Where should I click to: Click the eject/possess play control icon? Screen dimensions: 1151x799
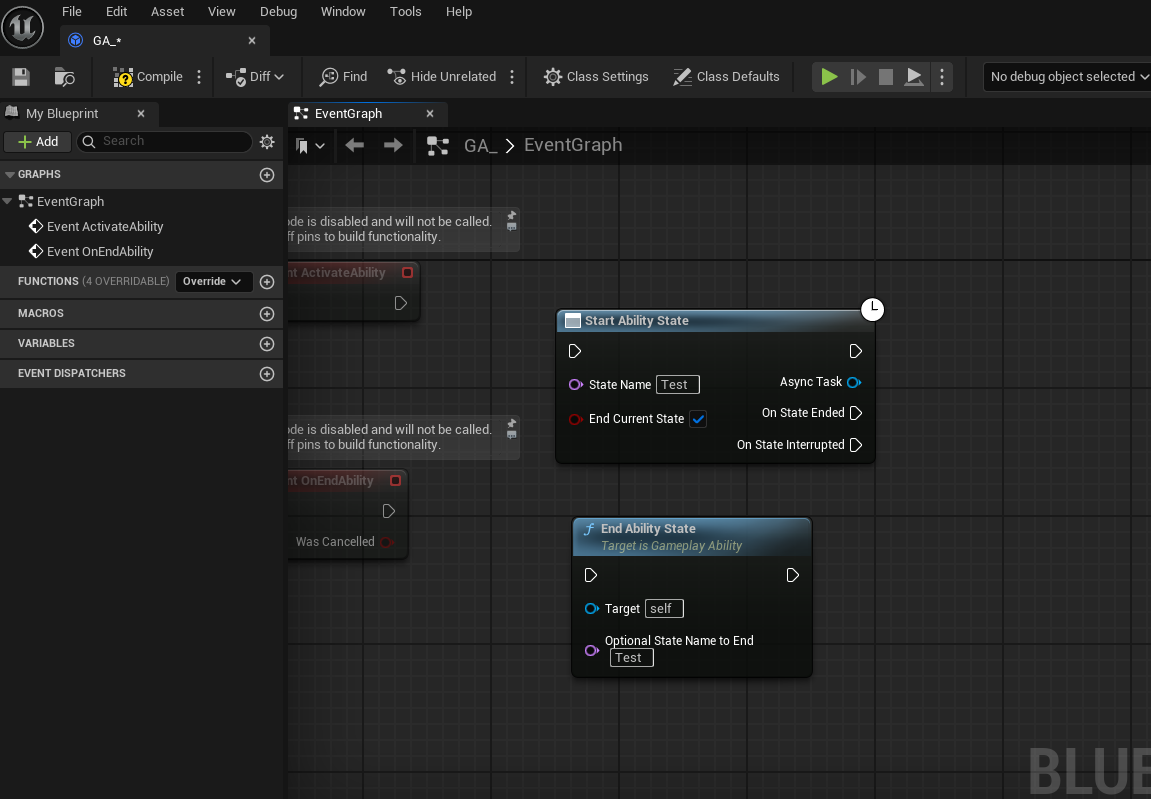pos(914,76)
